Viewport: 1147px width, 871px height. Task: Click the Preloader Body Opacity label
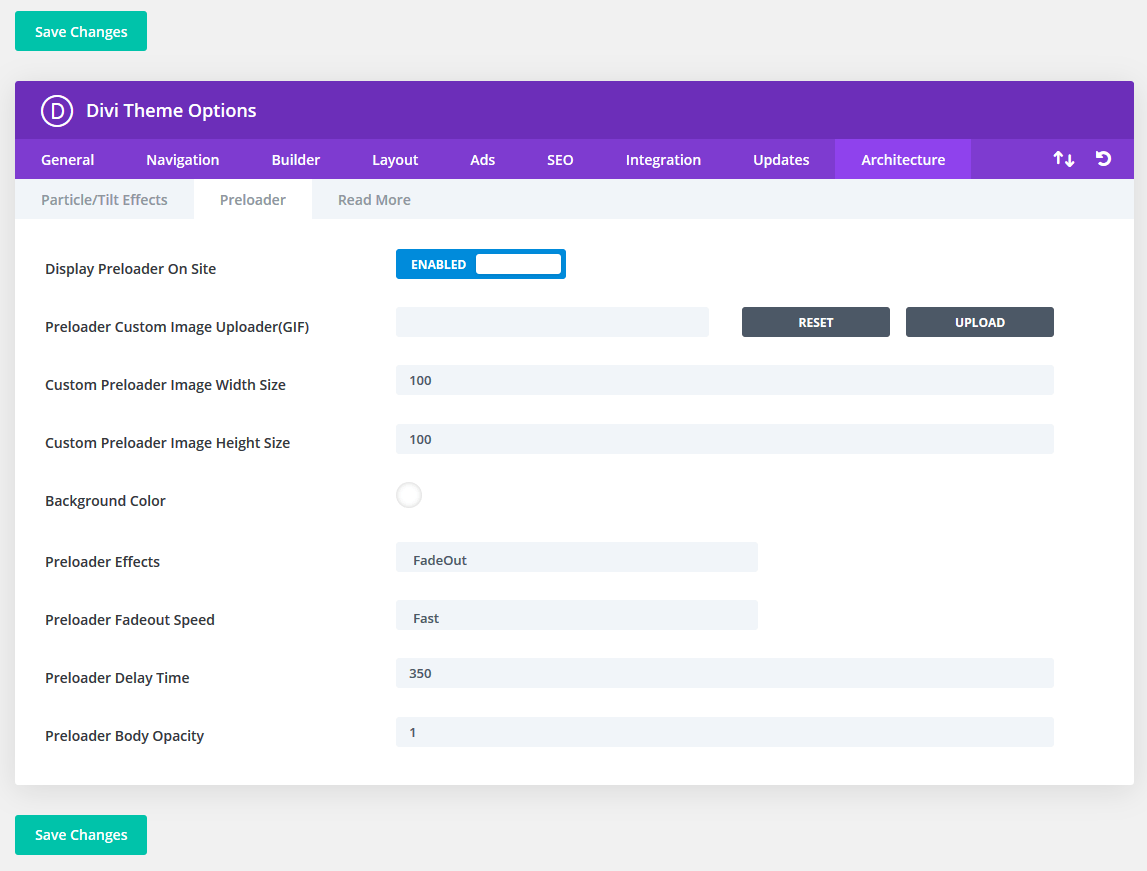tap(124, 736)
